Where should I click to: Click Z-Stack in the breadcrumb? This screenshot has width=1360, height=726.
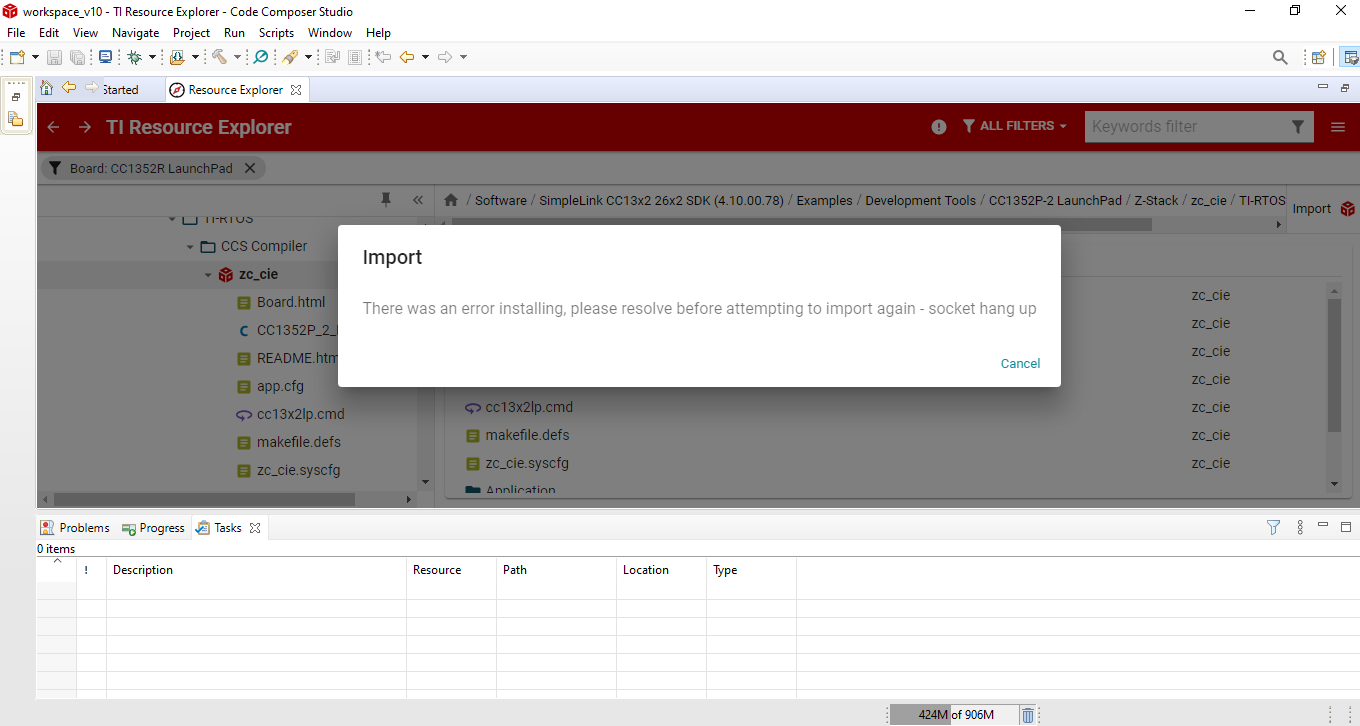pos(1156,200)
